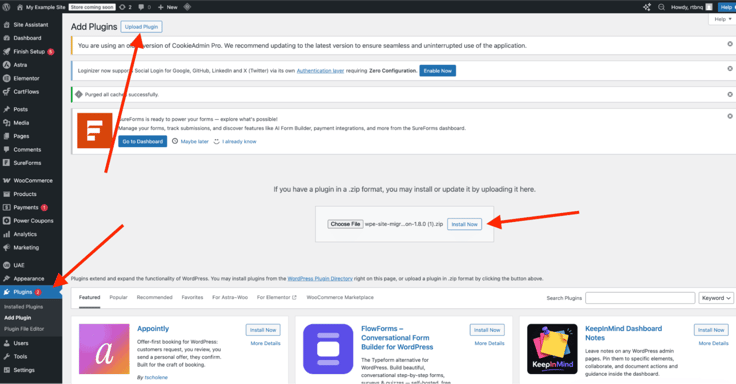This screenshot has width=736, height=384.
Task: Open the Authentication layer link
Action: (320, 71)
